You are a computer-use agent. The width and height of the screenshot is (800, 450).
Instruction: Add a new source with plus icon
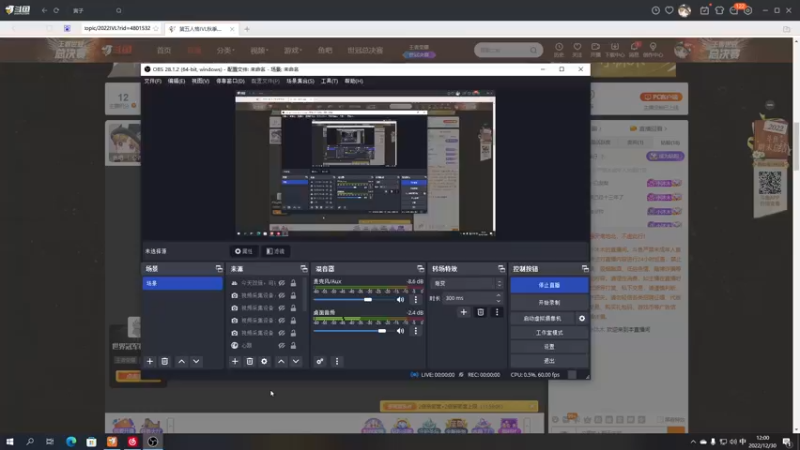[x=235, y=361]
